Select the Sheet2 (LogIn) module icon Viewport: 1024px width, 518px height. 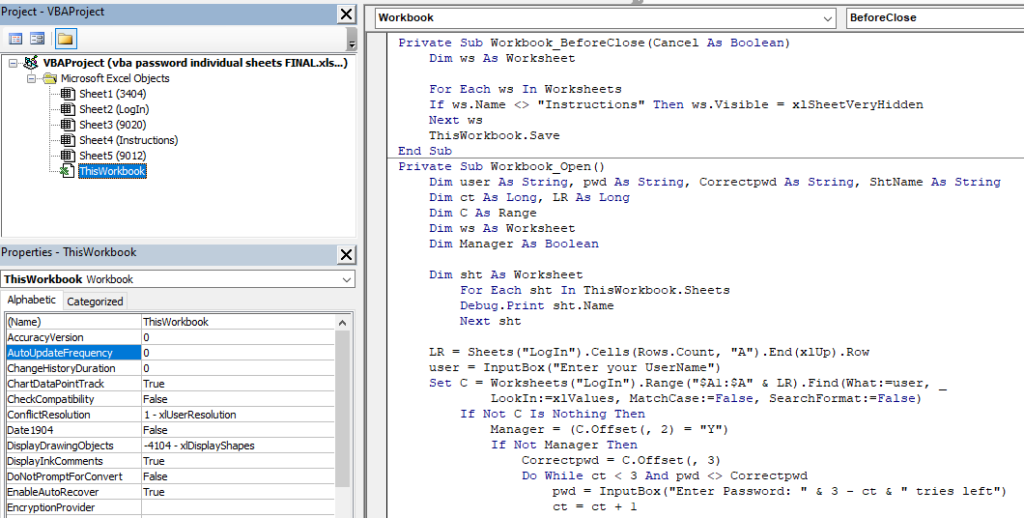[68, 110]
